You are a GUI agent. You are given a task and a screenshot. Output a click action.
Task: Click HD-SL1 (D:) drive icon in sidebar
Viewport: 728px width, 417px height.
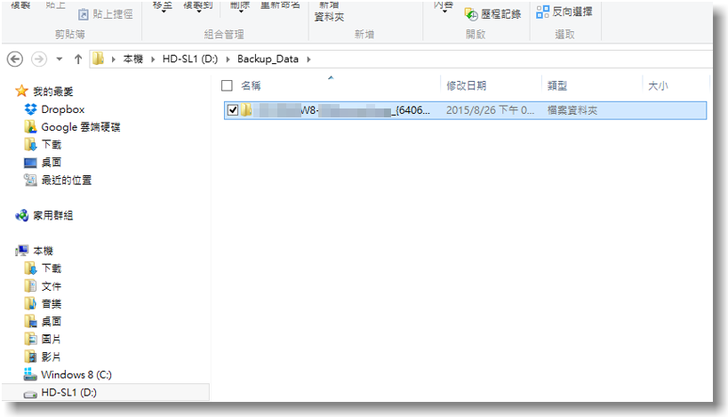point(30,394)
